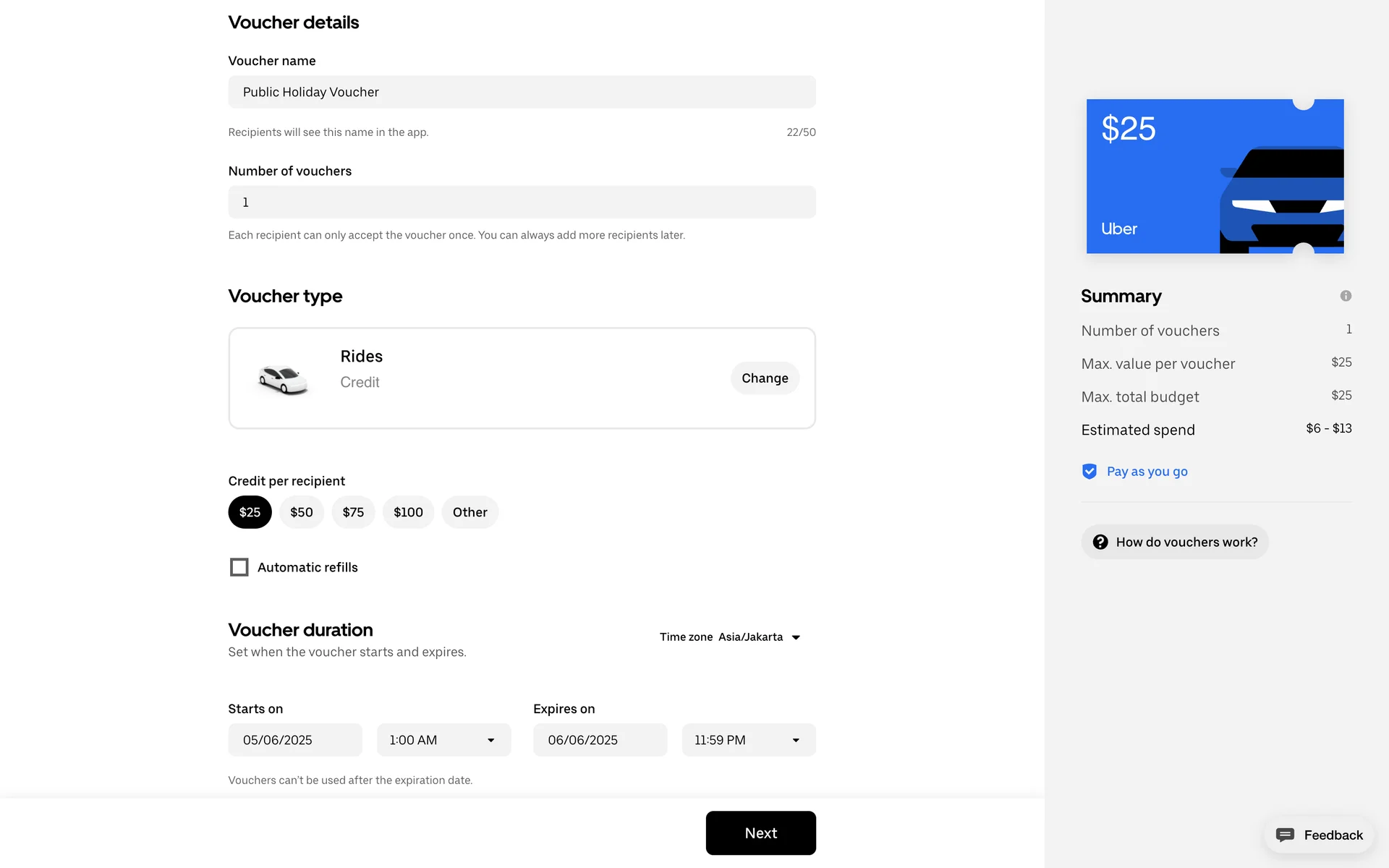This screenshot has width=1389, height=868.
Task: Click the Change voucher type button
Action: pos(764,378)
